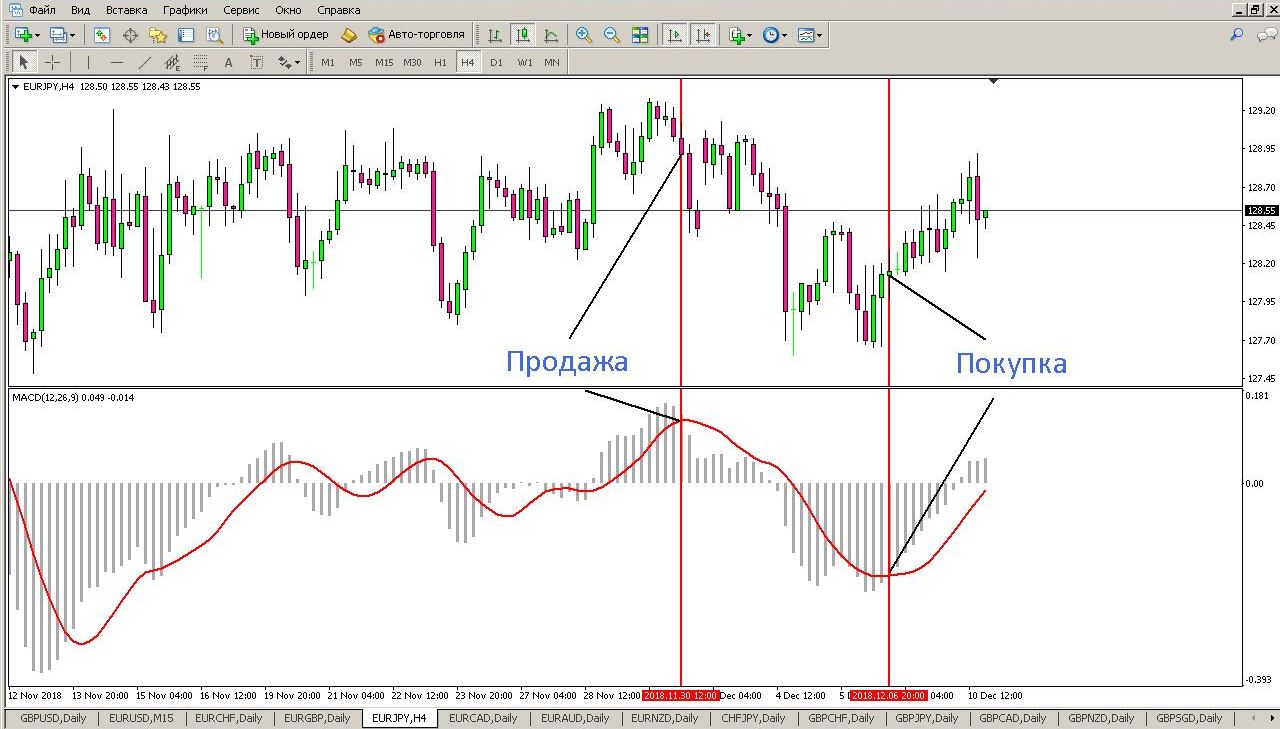The image size is (1280, 729).
Task: Switch to M1 timeframe
Action: [x=327, y=62]
